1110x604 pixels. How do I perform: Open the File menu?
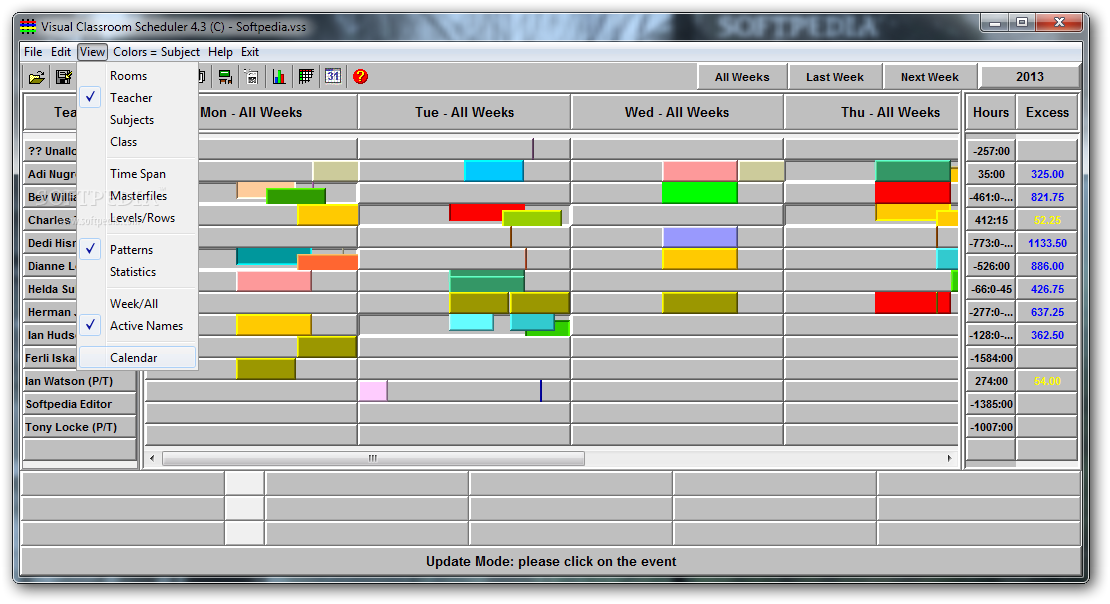tap(33, 52)
